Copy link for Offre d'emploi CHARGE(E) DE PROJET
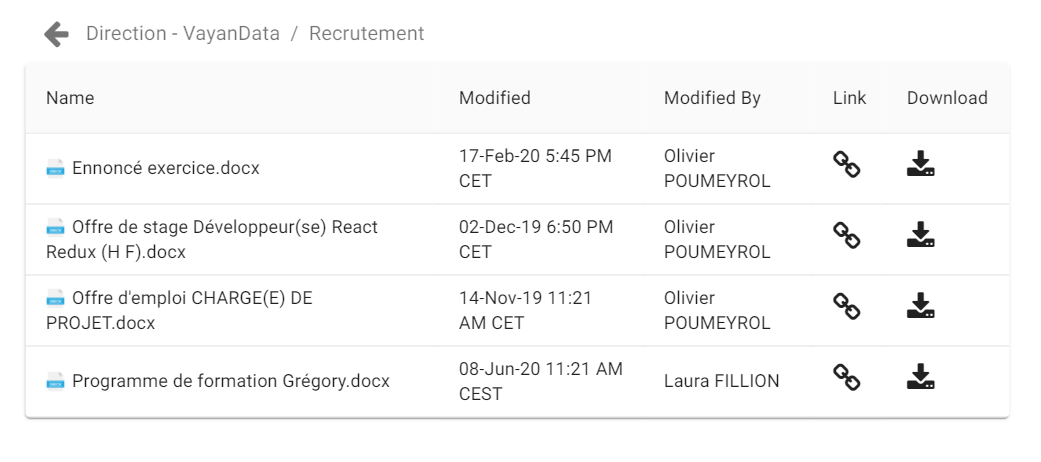The width and height of the screenshot is (1041, 462). click(x=847, y=307)
